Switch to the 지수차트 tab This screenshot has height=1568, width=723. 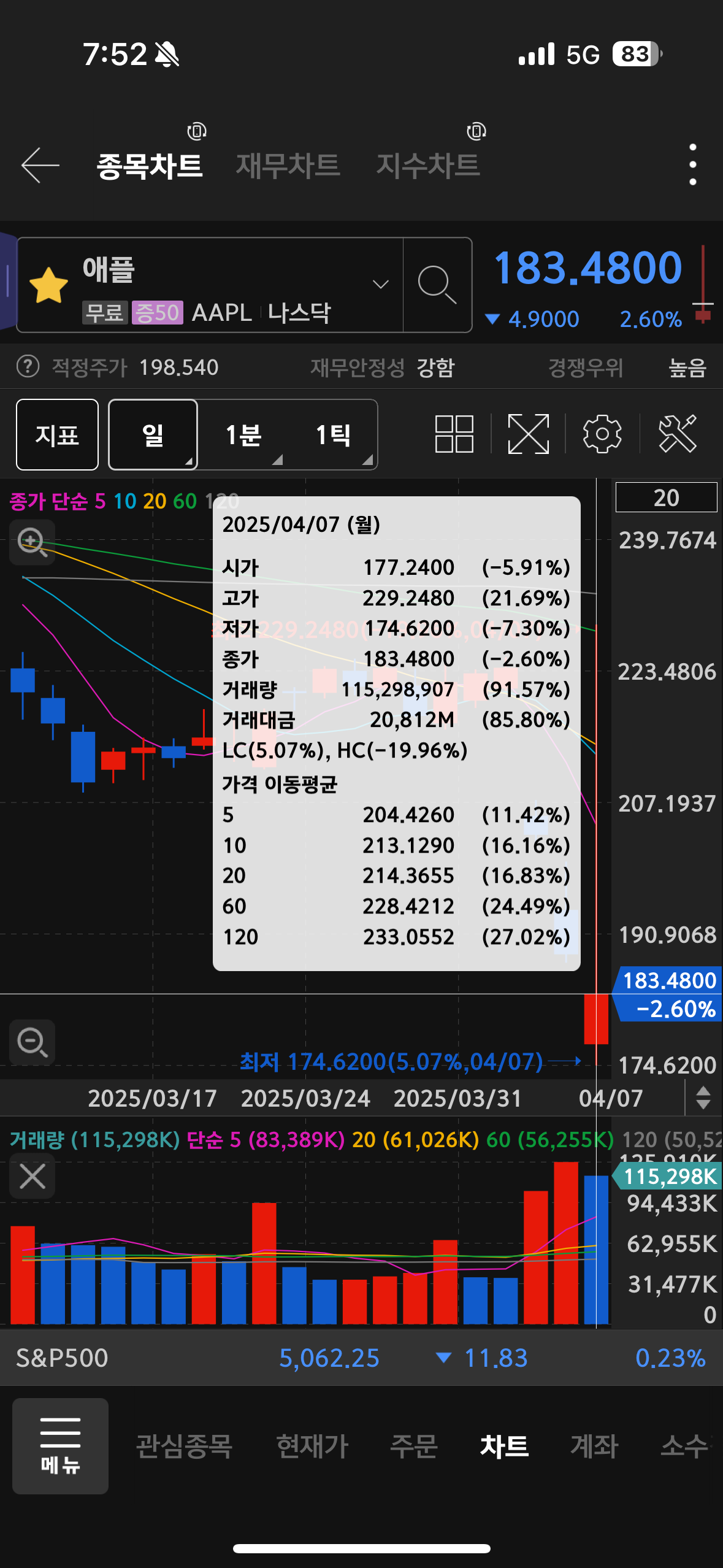click(x=428, y=166)
